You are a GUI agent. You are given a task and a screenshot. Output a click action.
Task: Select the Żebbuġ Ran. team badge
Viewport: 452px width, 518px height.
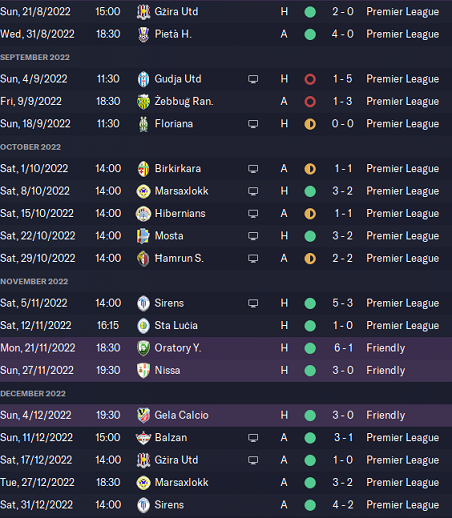click(143, 102)
